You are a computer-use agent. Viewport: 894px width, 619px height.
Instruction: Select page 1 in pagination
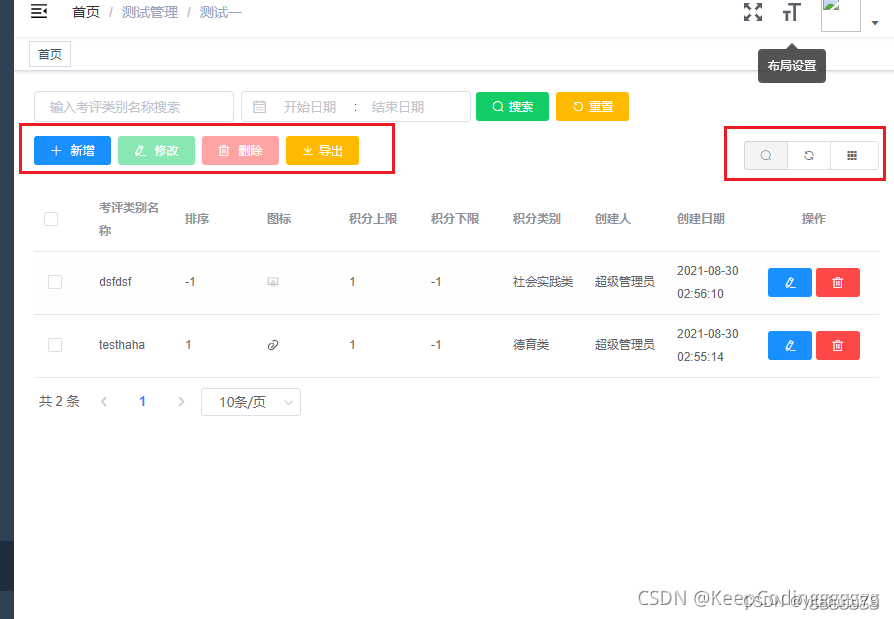142,401
